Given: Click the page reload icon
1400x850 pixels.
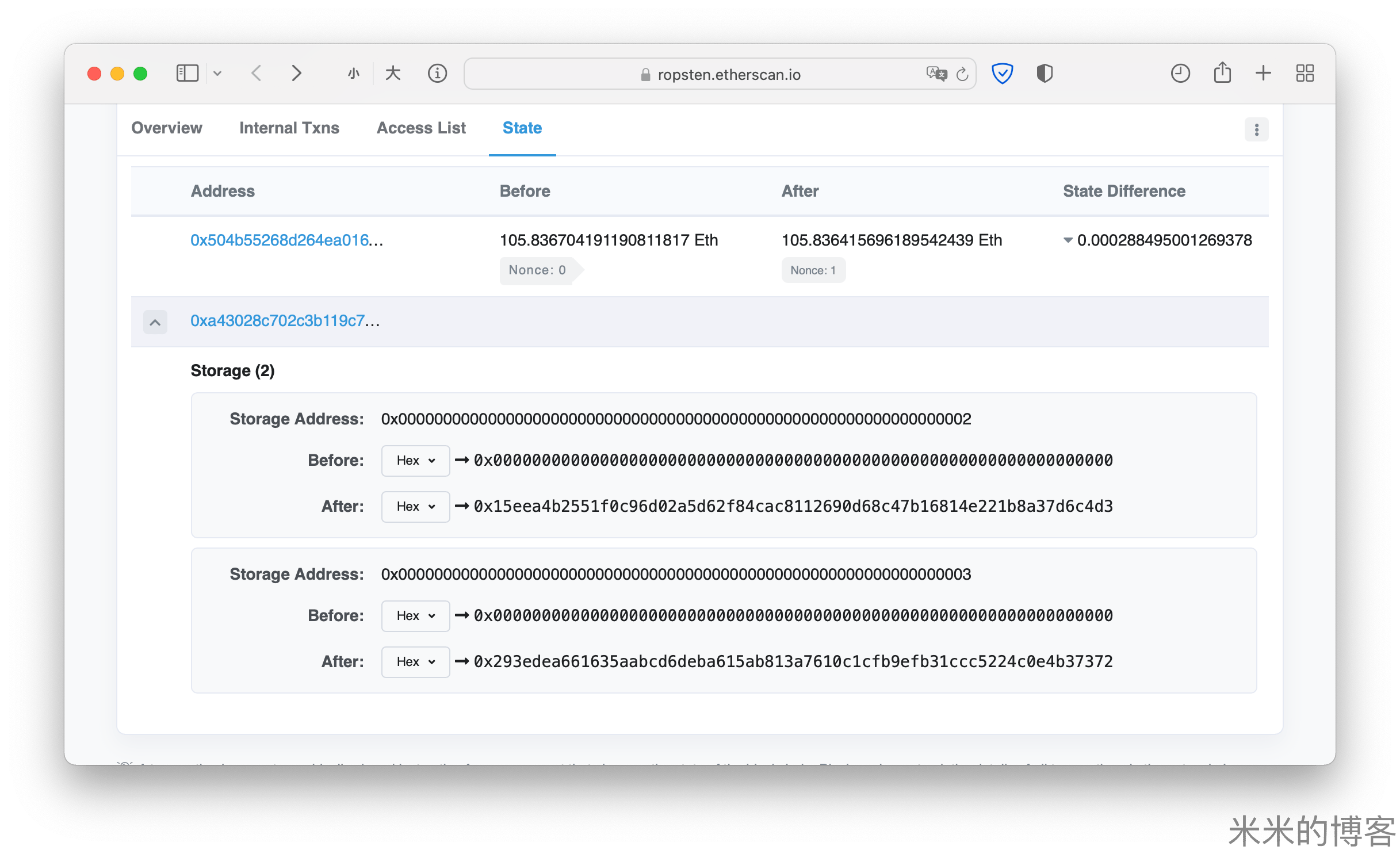Looking at the screenshot, I should (962, 74).
